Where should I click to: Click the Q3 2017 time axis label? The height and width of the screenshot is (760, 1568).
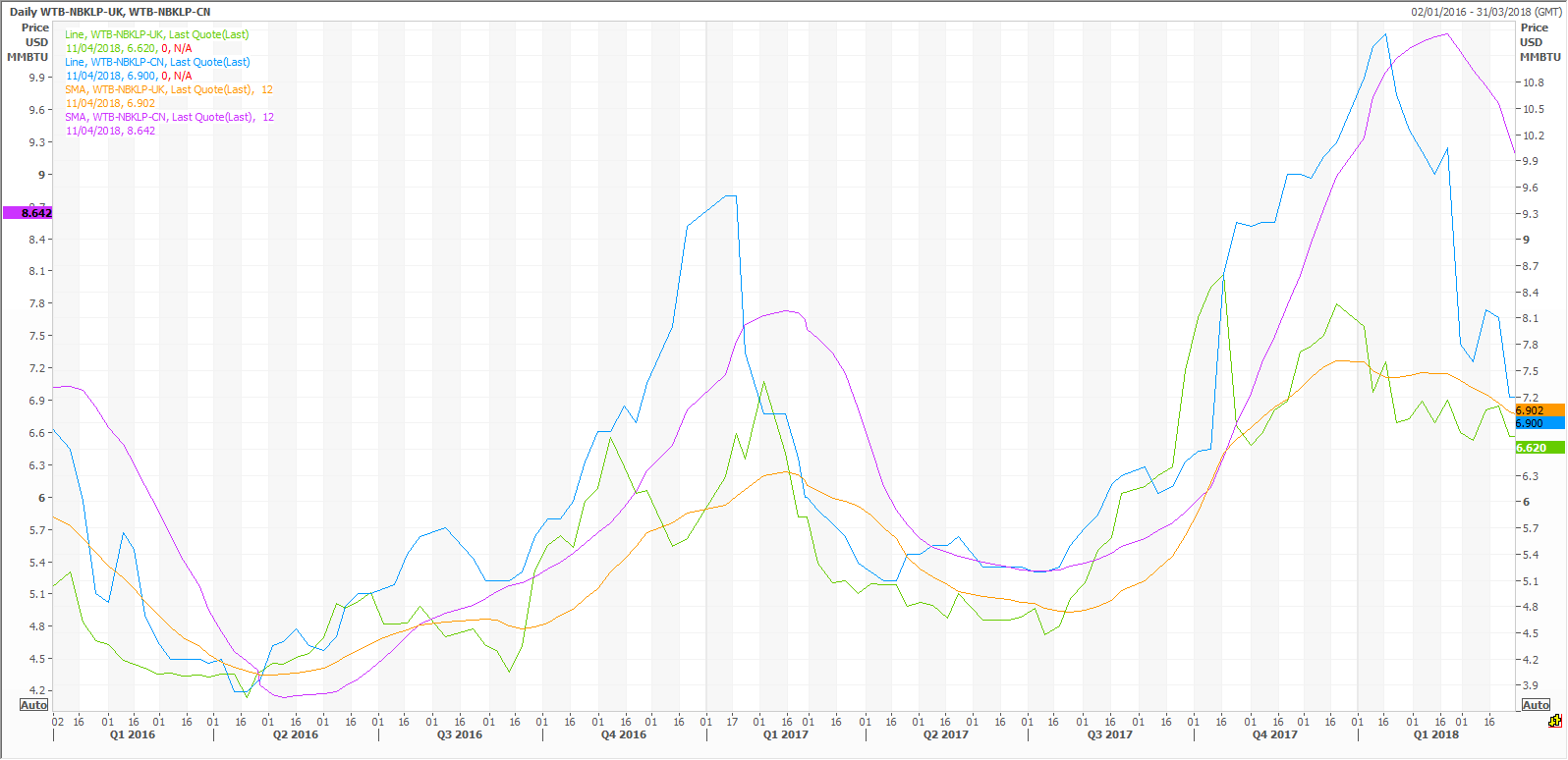[1109, 734]
